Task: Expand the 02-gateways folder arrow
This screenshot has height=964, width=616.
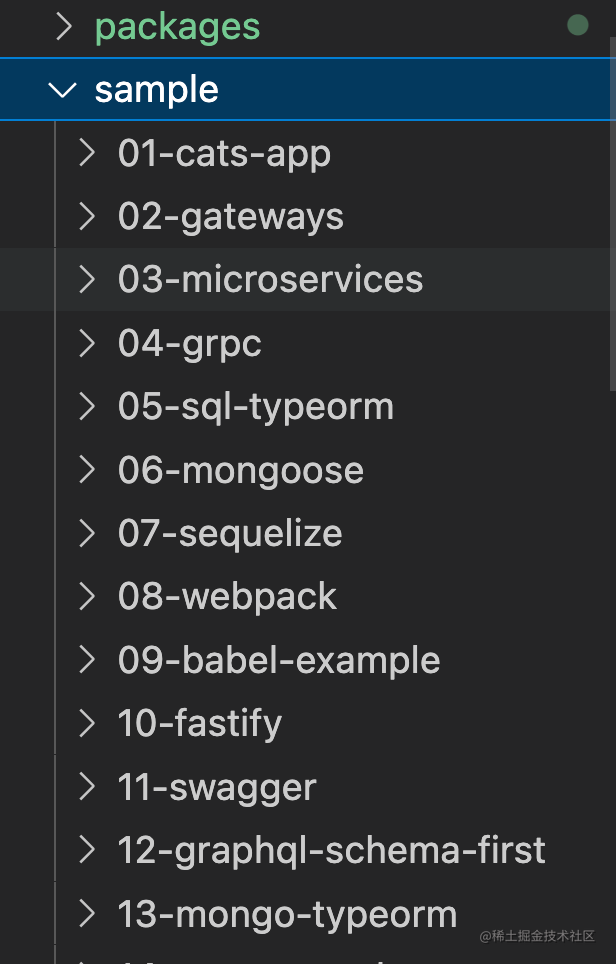Action: point(87,216)
